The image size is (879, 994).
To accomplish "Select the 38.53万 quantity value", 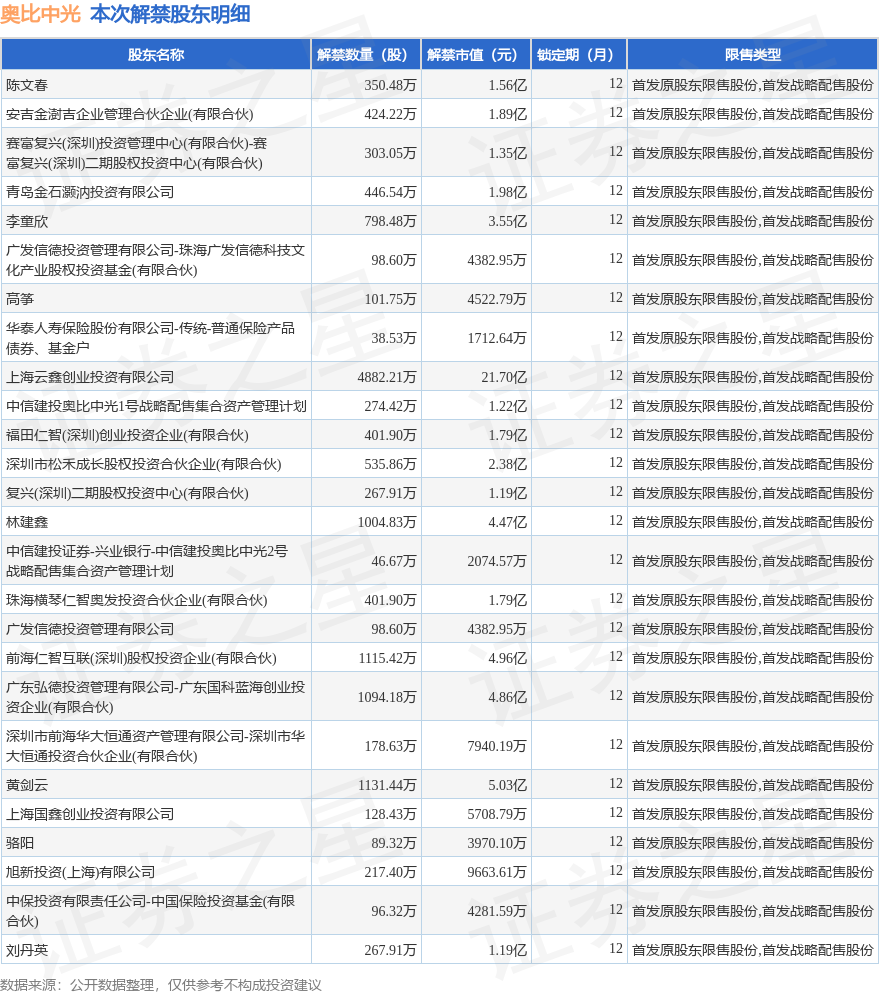I will click(x=394, y=339).
